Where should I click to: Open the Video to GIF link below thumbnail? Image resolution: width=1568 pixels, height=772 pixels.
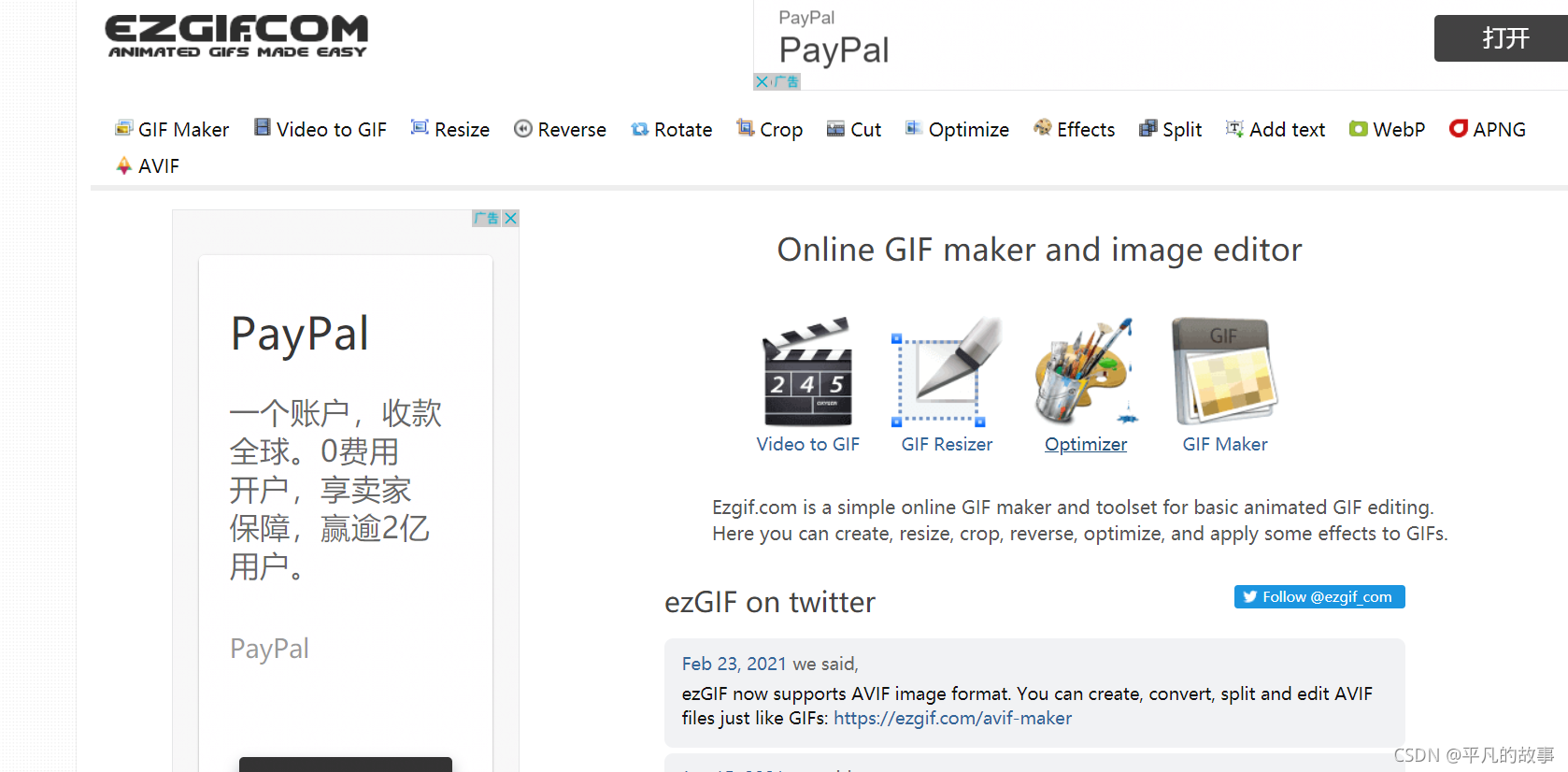[807, 445]
